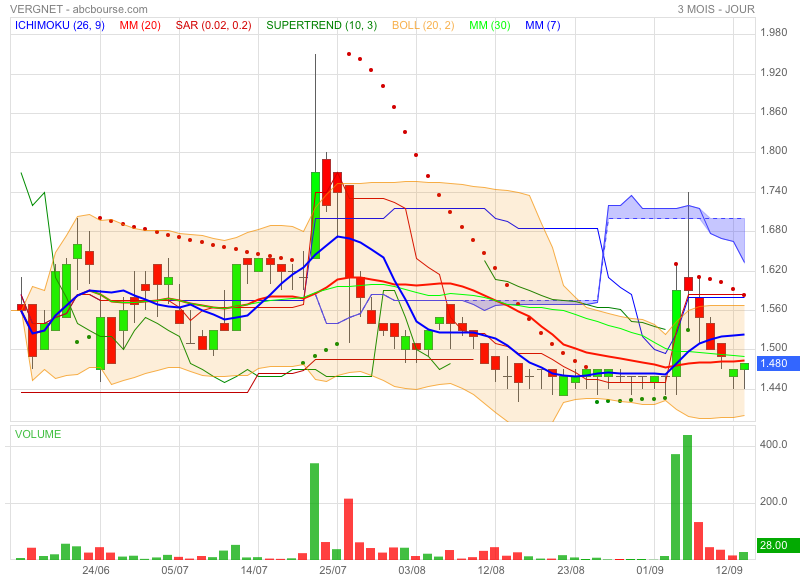Click the 14/07 date label
800x580 pixels.
tap(254, 570)
